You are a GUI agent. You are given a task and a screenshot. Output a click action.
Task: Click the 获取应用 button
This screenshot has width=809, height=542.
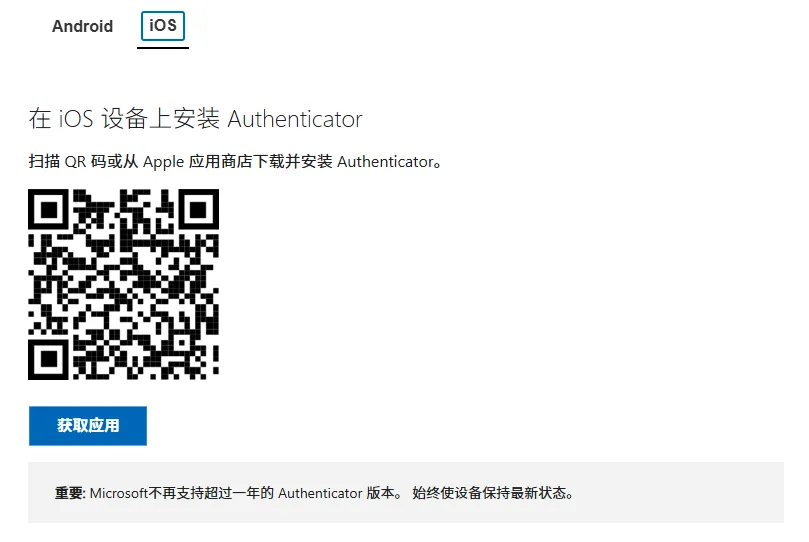[x=88, y=425]
